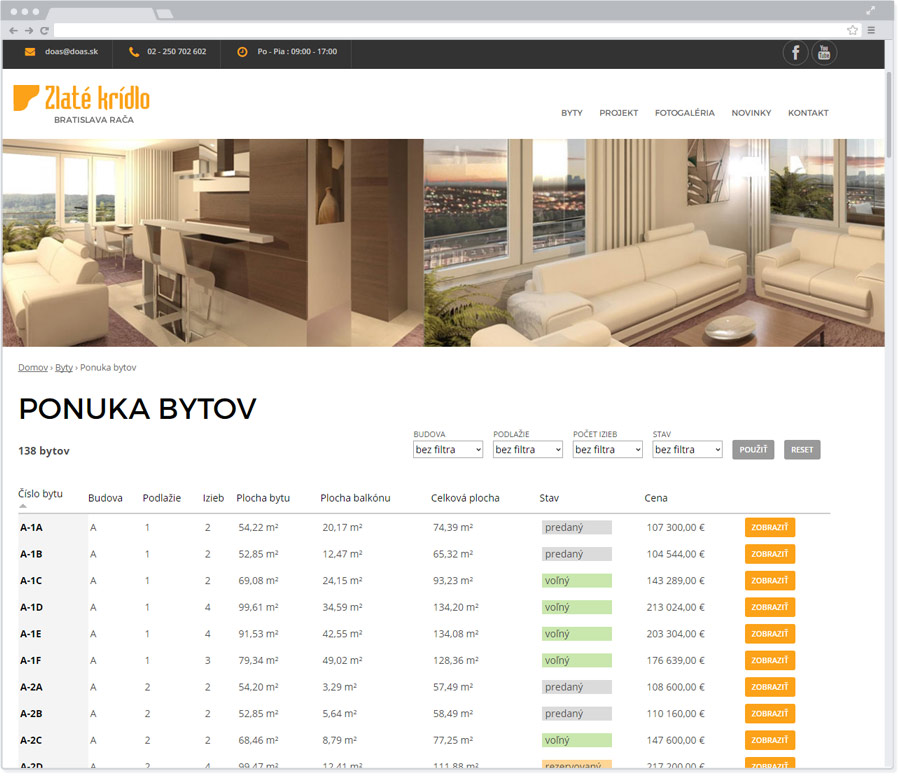Open the STAV filter dropdown

pos(687,450)
